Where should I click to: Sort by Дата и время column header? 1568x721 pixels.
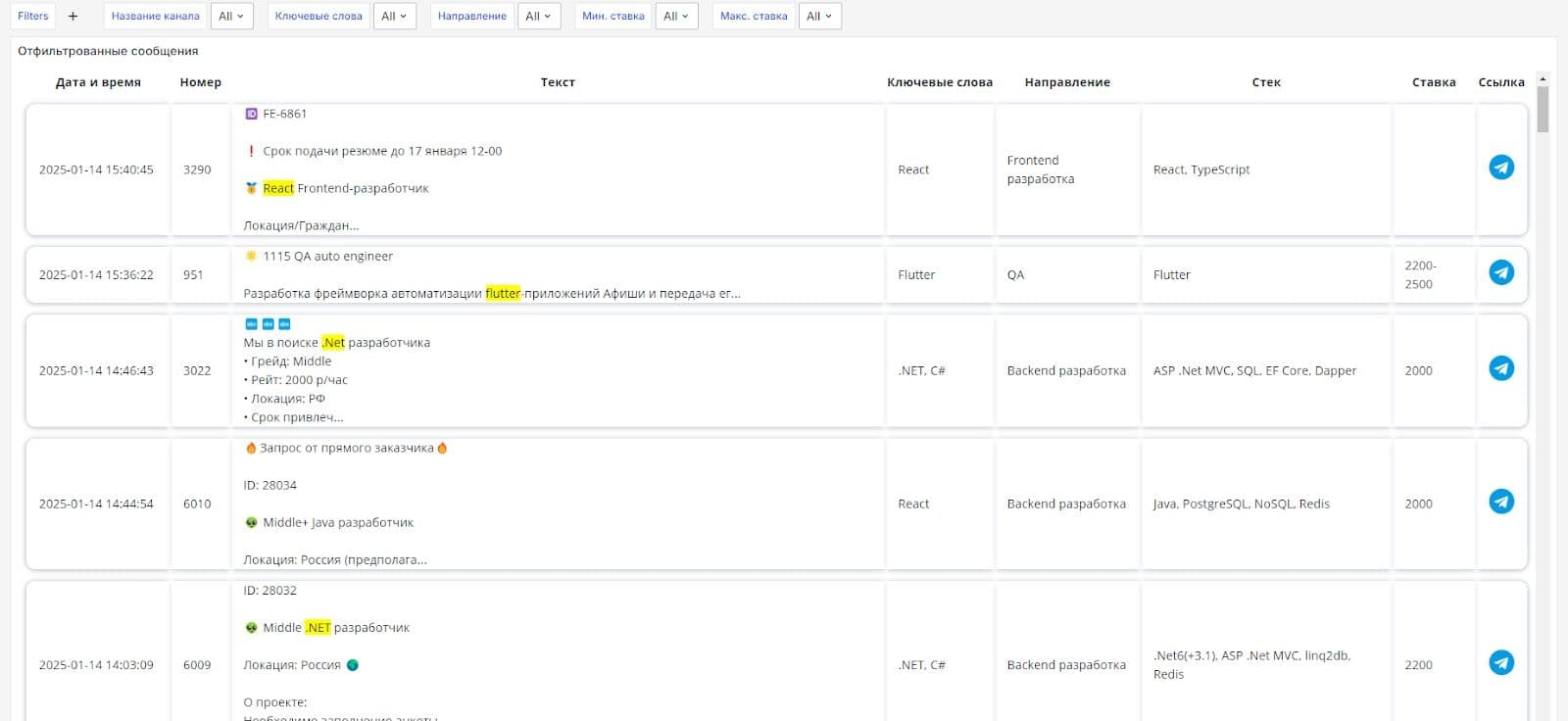click(98, 82)
